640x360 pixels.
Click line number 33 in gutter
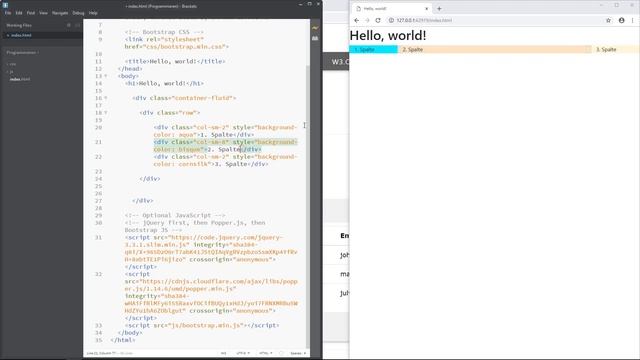click(x=98, y=326)
